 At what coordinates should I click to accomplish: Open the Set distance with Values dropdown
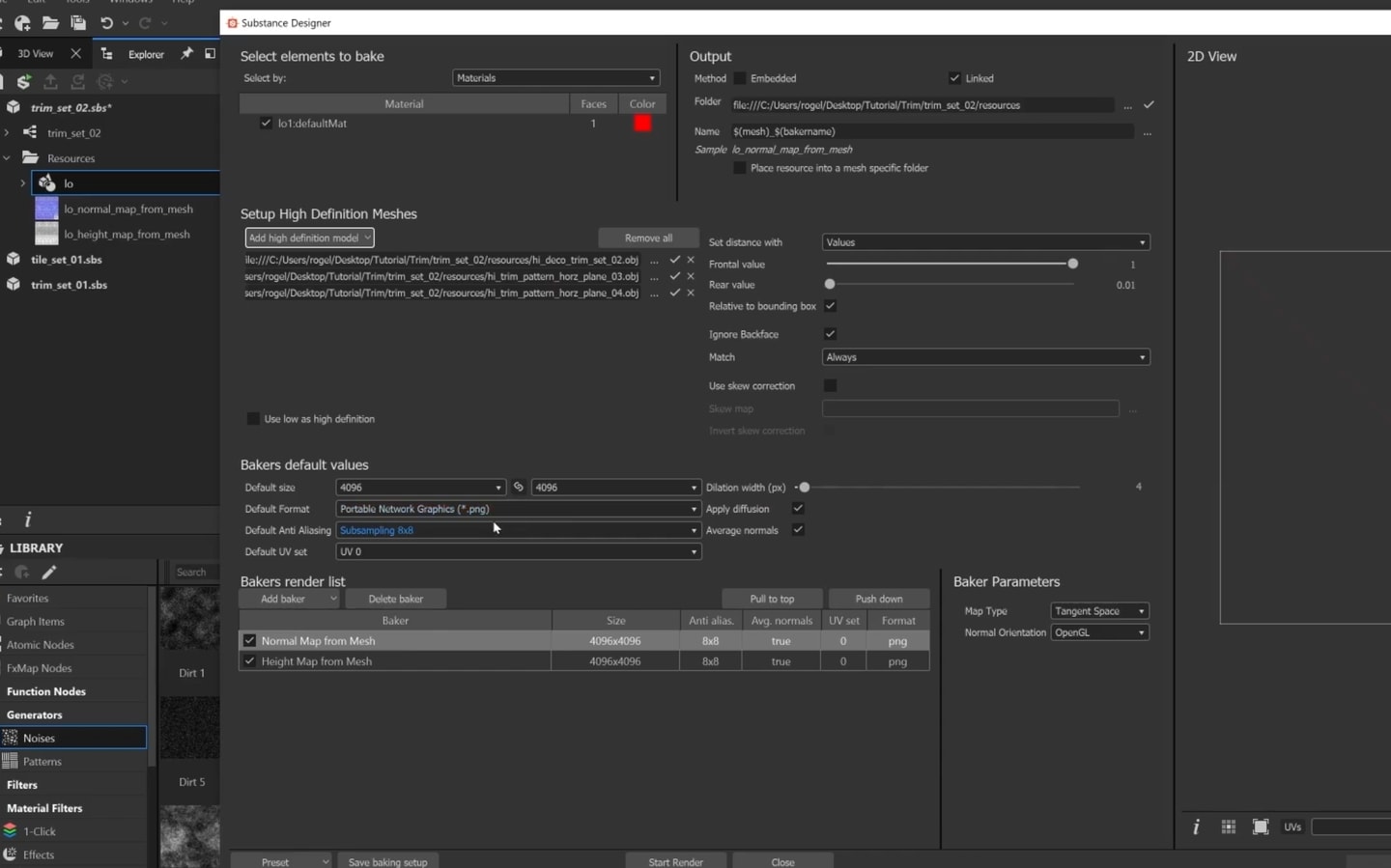pos(986,242)
